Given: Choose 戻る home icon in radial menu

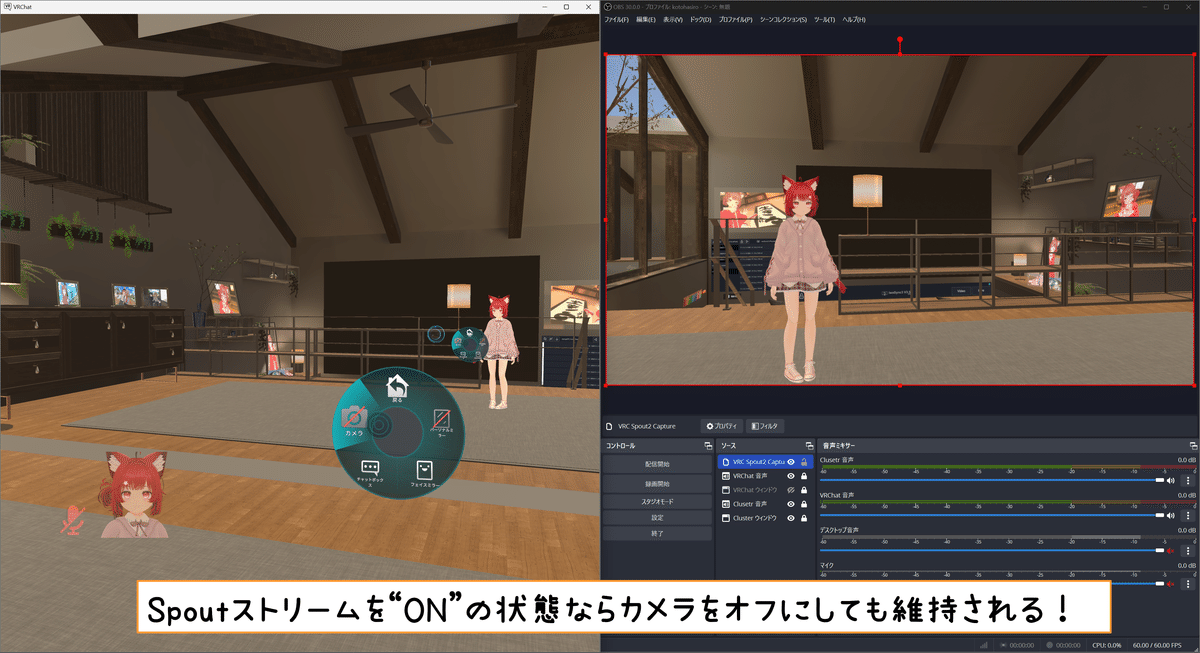Looking at the screenshot, I should [398, 388].
